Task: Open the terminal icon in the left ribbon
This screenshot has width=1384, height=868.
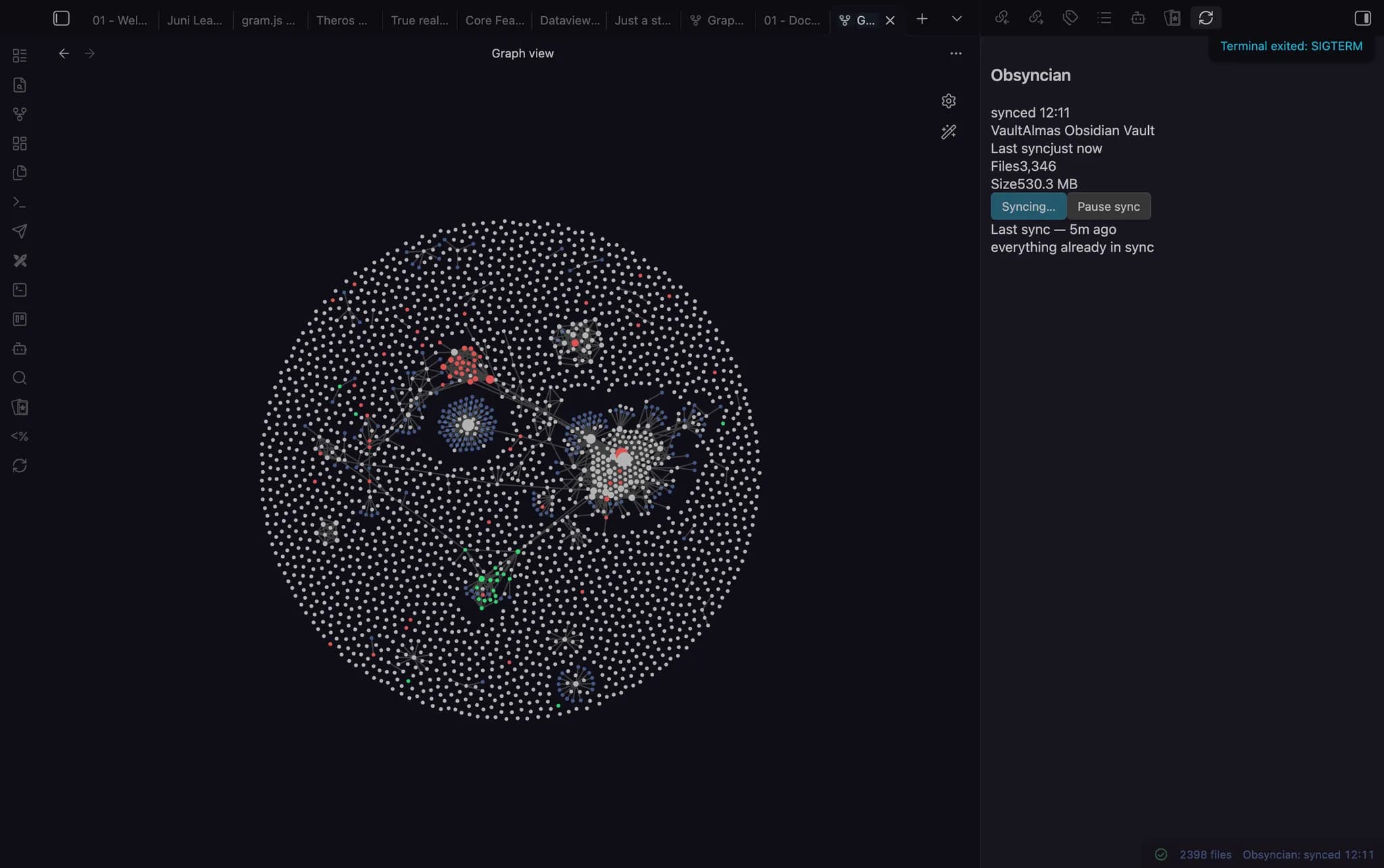Action: pyautogui.click(x=20, y=290)
